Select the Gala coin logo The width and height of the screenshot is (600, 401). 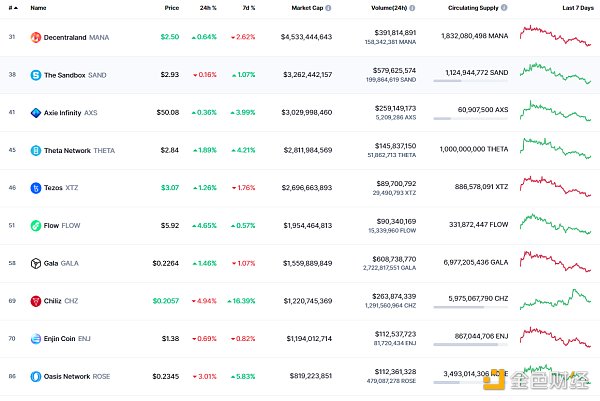click(36, 263)
